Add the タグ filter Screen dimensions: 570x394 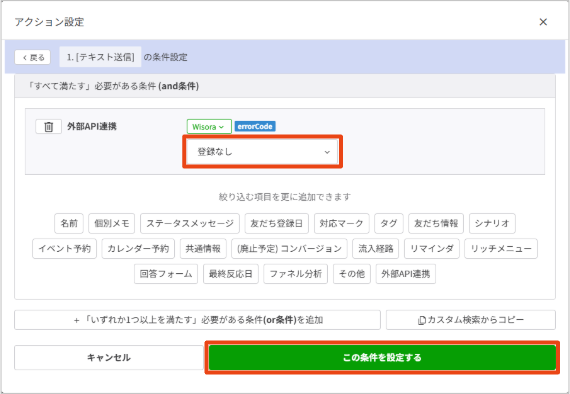click(x=389, y=223)
